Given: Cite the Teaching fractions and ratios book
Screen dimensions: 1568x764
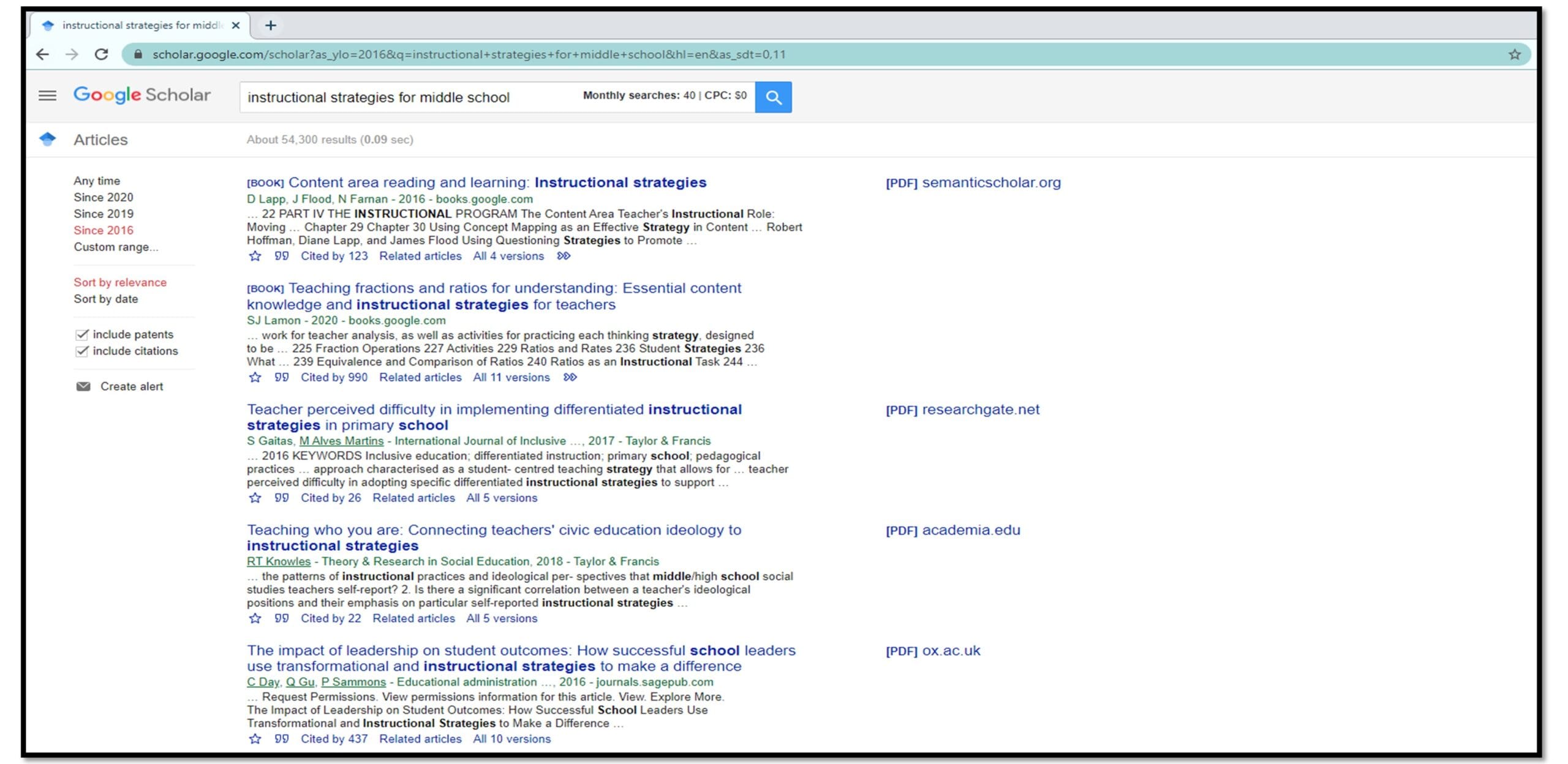Looking at the screenshot, I should point(281,378).
